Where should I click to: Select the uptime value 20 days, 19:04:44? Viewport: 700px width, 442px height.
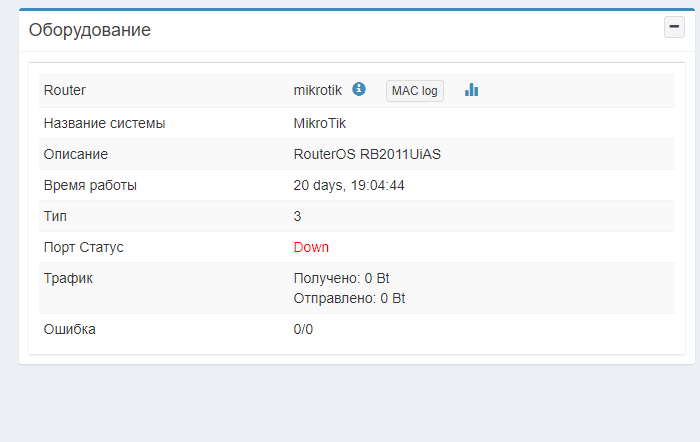click(x=349, y=185)
